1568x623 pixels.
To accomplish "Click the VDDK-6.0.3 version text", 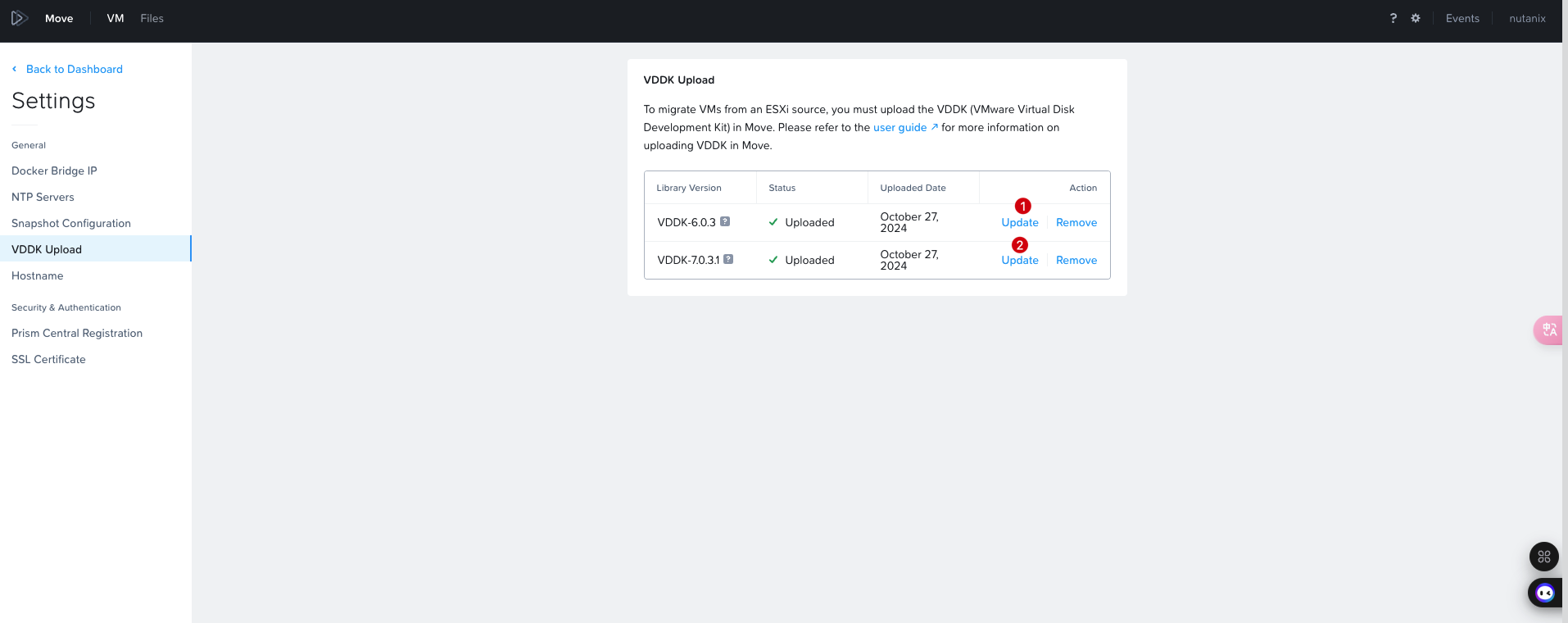I will tap(687, 222).
